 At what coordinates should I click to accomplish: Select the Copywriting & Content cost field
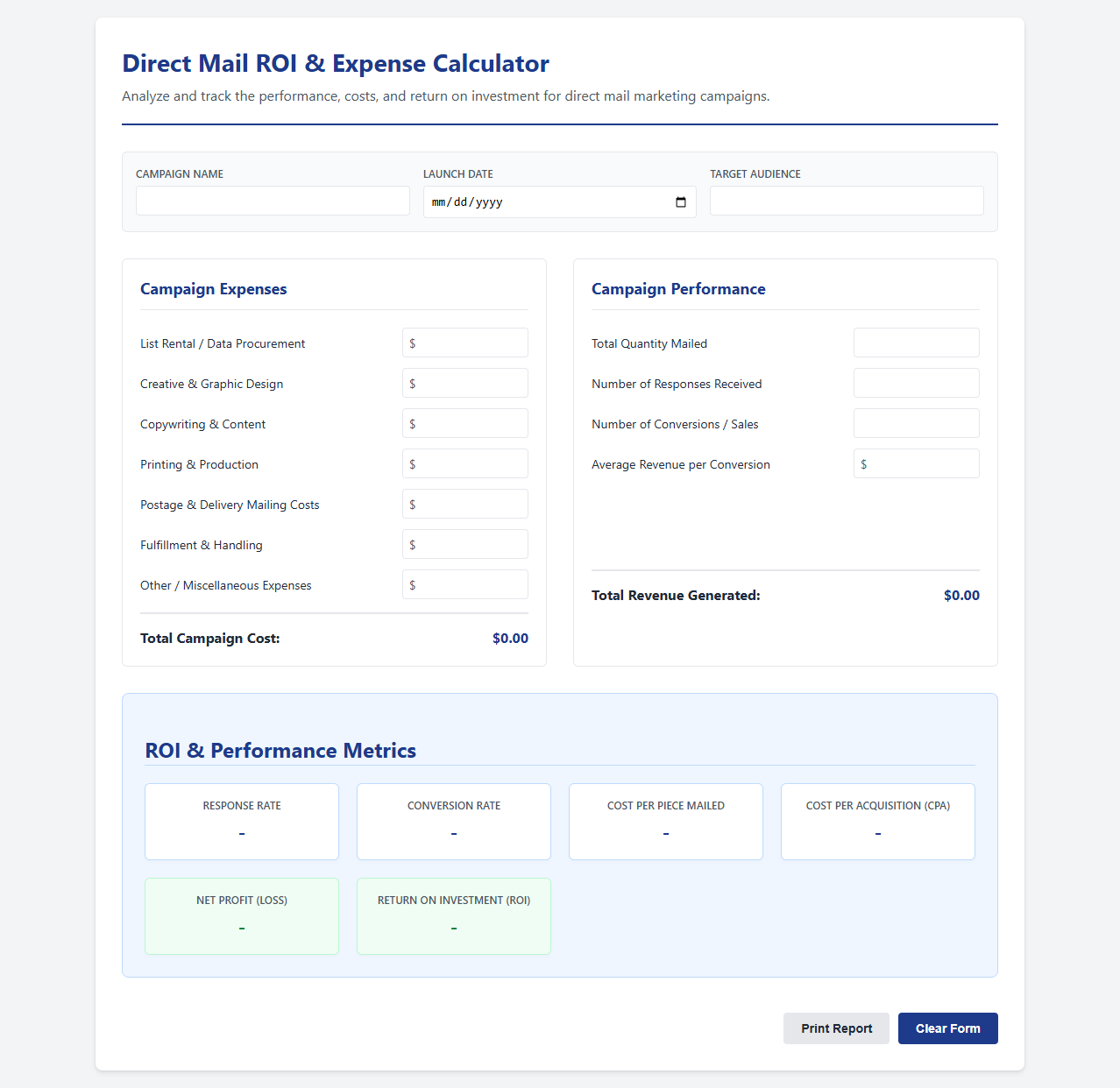click(465, 423)
